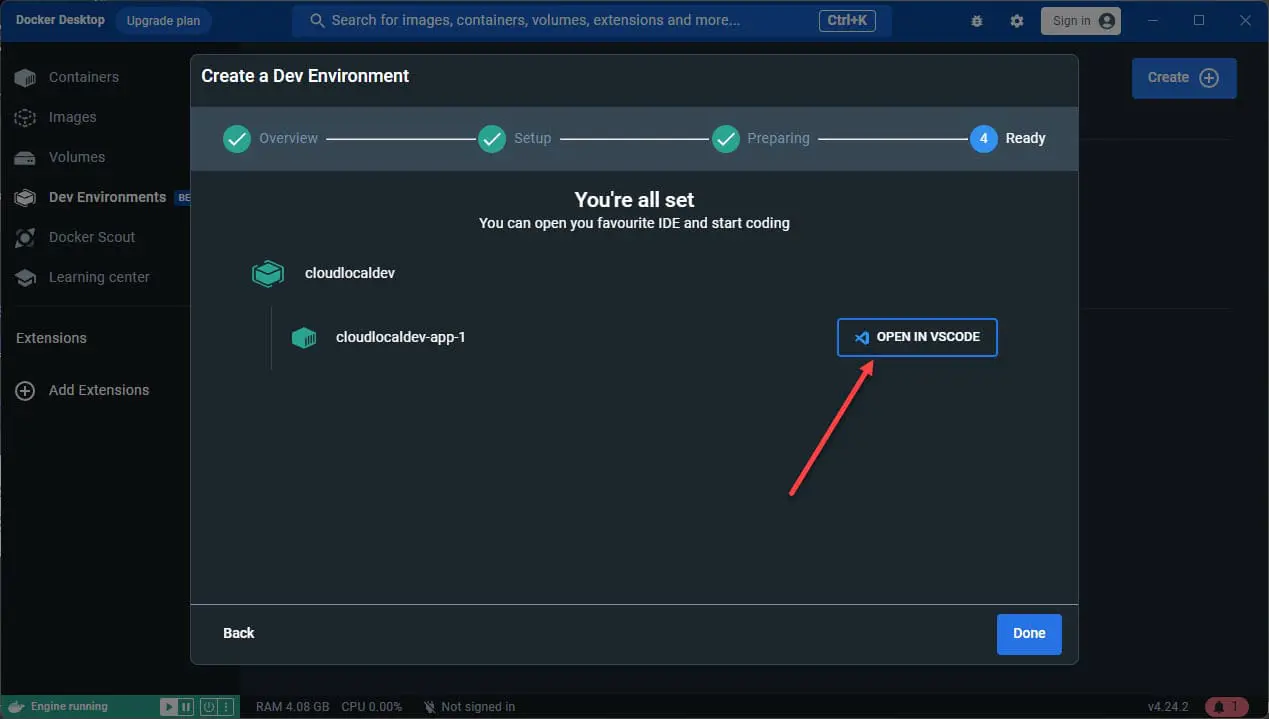Click the v4.24.2 version label

click(x=1168, y=707)
